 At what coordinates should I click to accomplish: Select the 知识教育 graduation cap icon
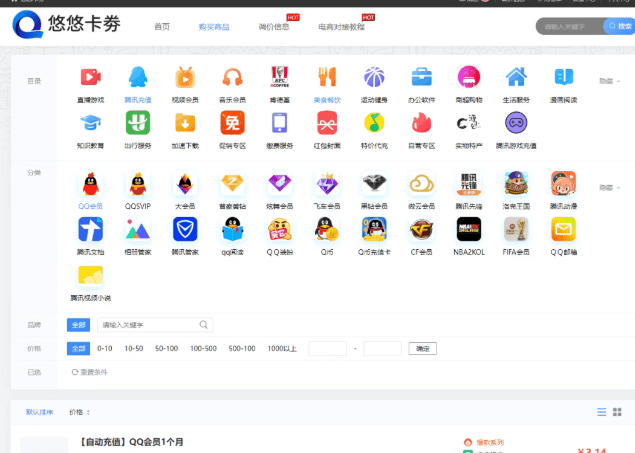point(90,123)
